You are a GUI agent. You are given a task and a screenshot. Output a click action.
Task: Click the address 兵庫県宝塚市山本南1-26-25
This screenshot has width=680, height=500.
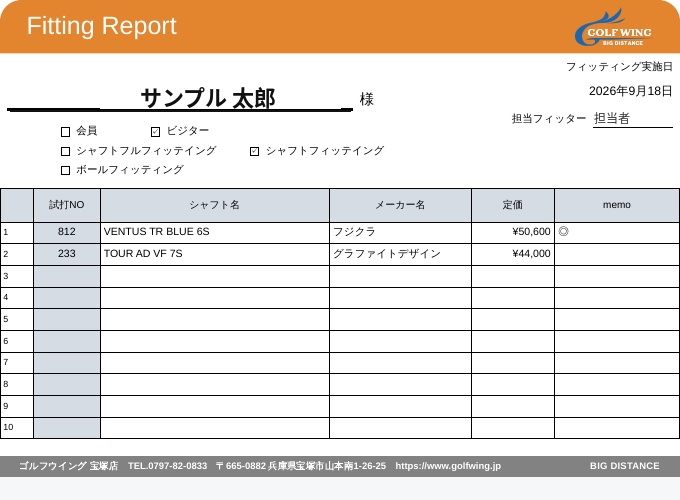click(x=327, y=466)
